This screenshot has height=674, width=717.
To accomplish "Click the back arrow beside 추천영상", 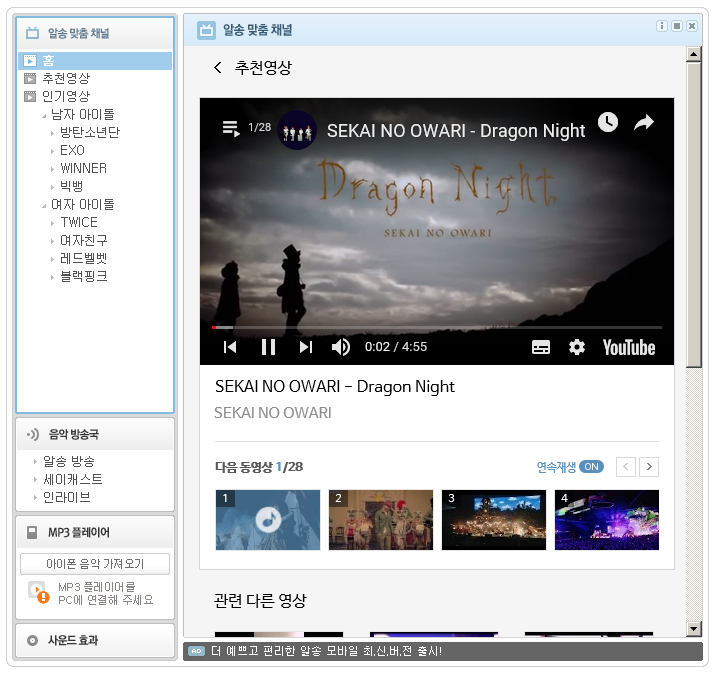I will coord(218,68).
